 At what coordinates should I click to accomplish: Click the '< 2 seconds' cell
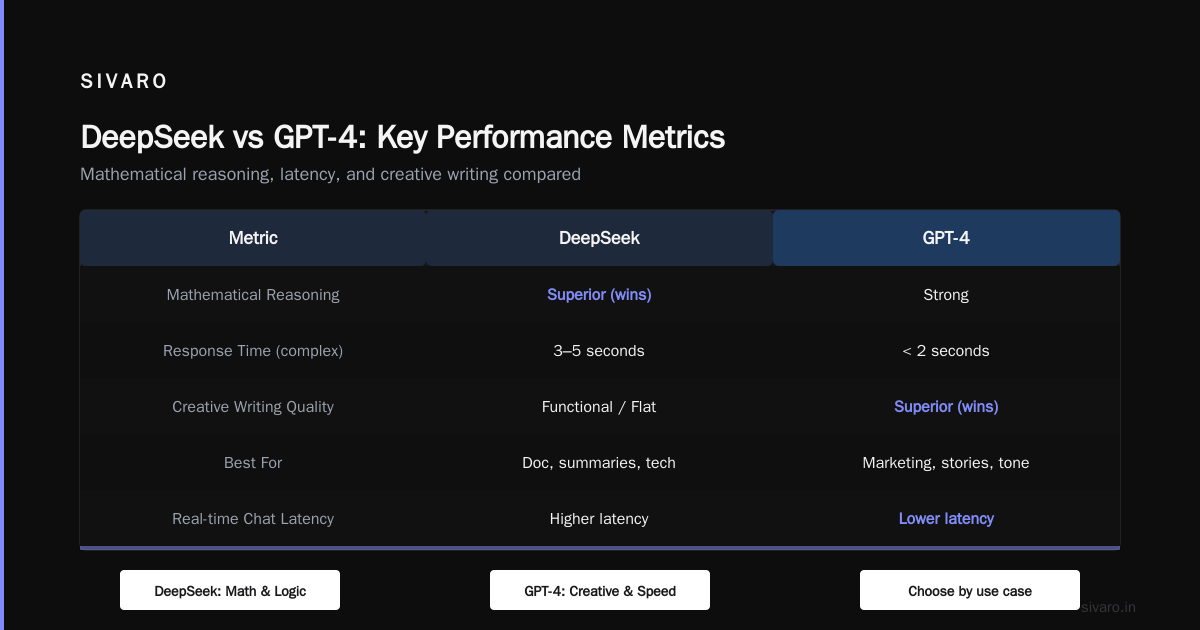(x=946, y=351)
